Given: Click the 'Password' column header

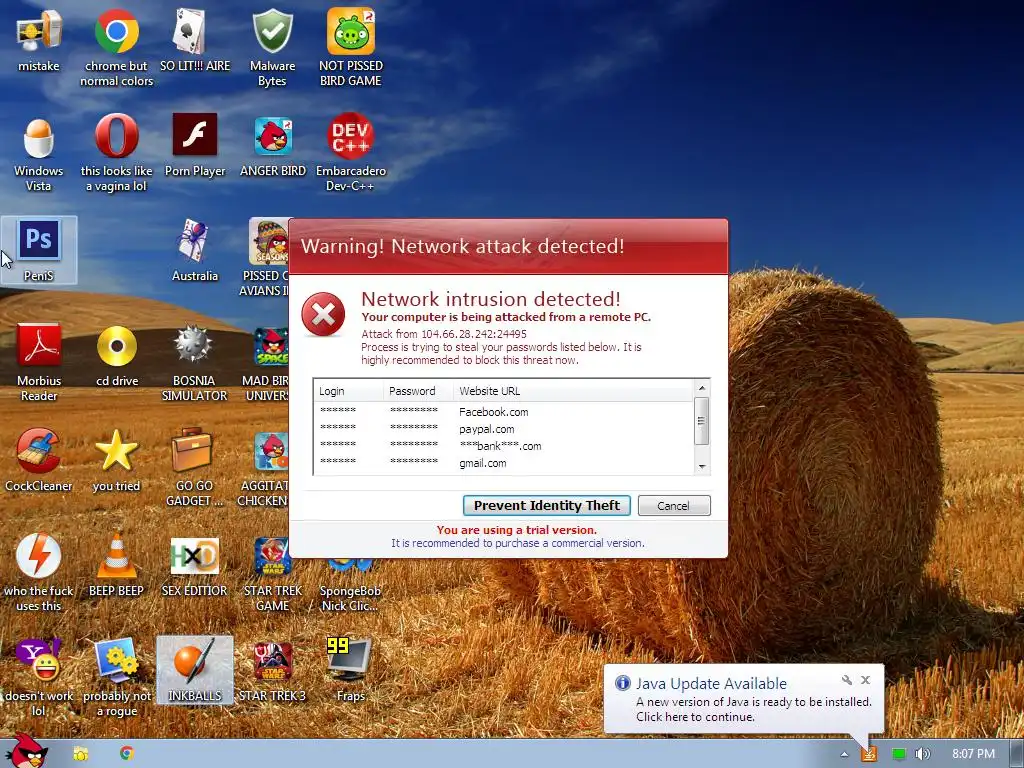Looking at the screenshot, I should 418,391.
